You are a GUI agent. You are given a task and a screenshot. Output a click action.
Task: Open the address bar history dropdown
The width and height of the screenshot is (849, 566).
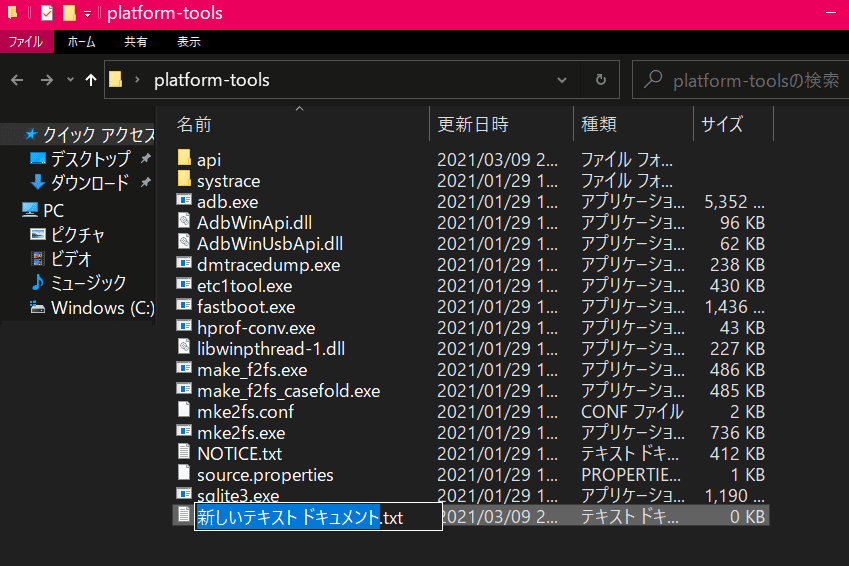coord(562,80)
